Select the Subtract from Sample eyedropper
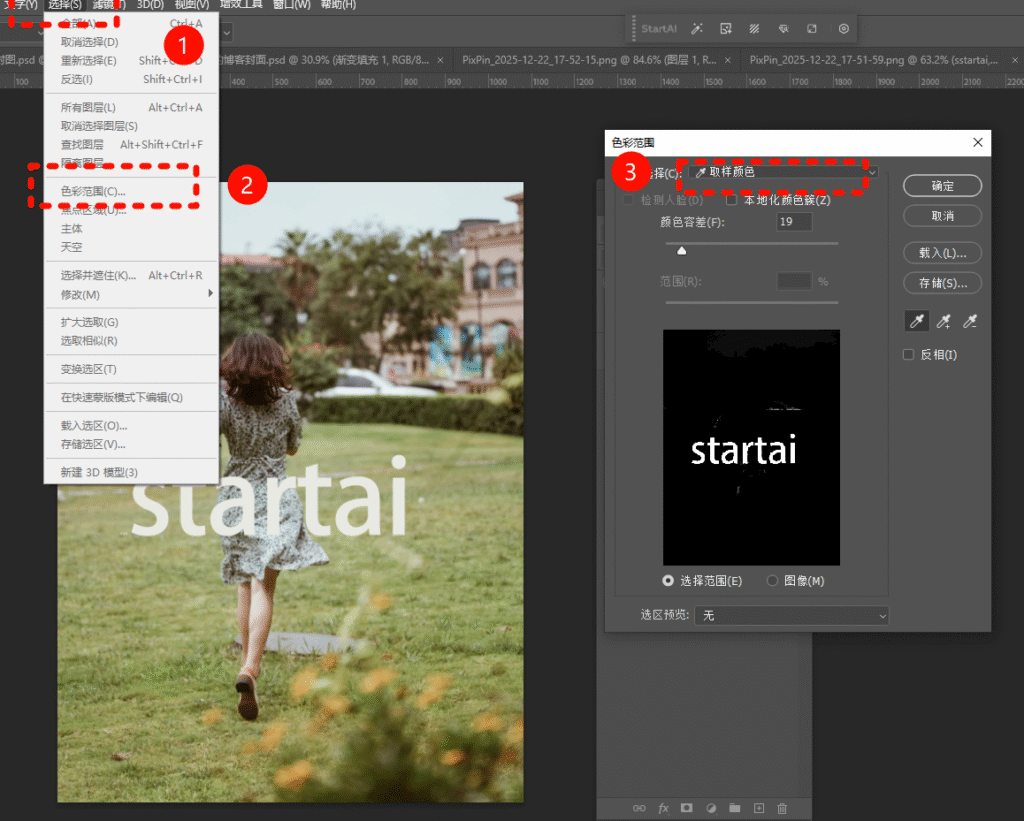This screenshot has width=1024, height=821. click(968, 321)
